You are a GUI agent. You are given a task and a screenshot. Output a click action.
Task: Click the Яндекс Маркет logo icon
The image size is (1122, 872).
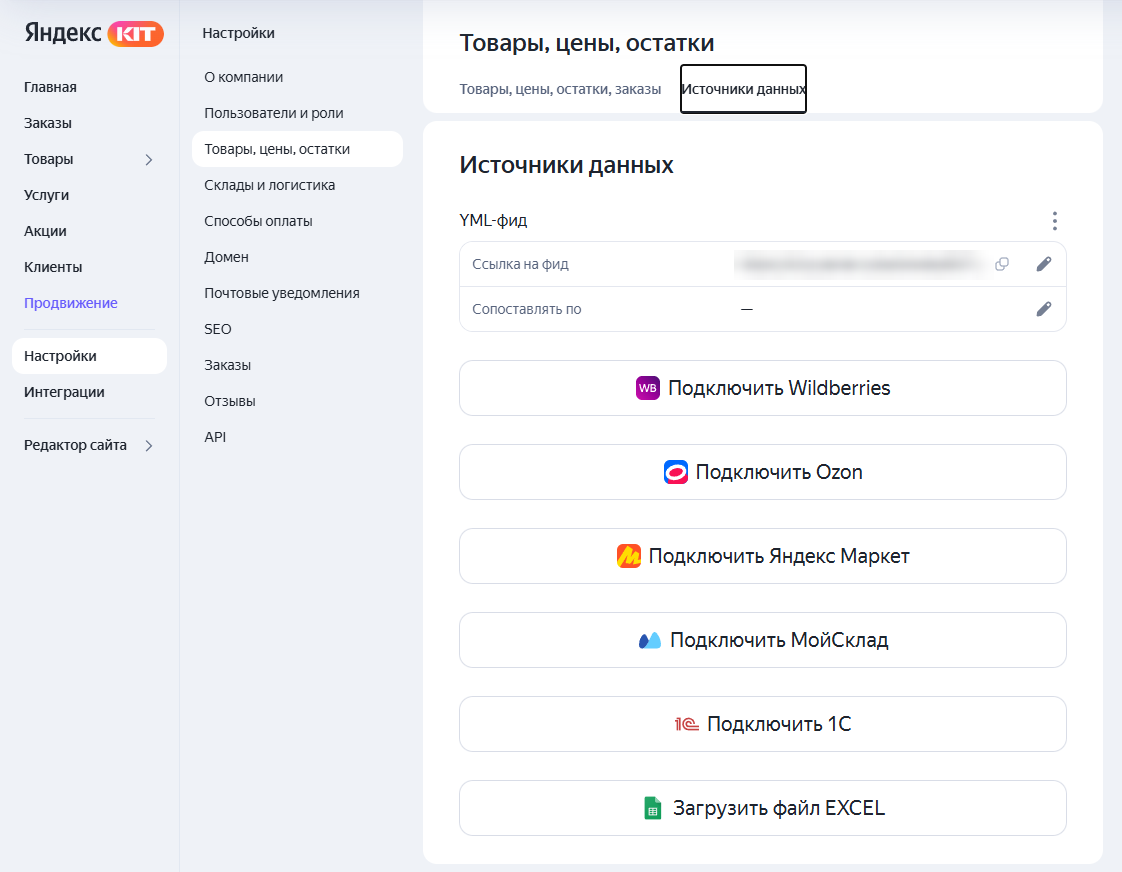tap(628, 556)
